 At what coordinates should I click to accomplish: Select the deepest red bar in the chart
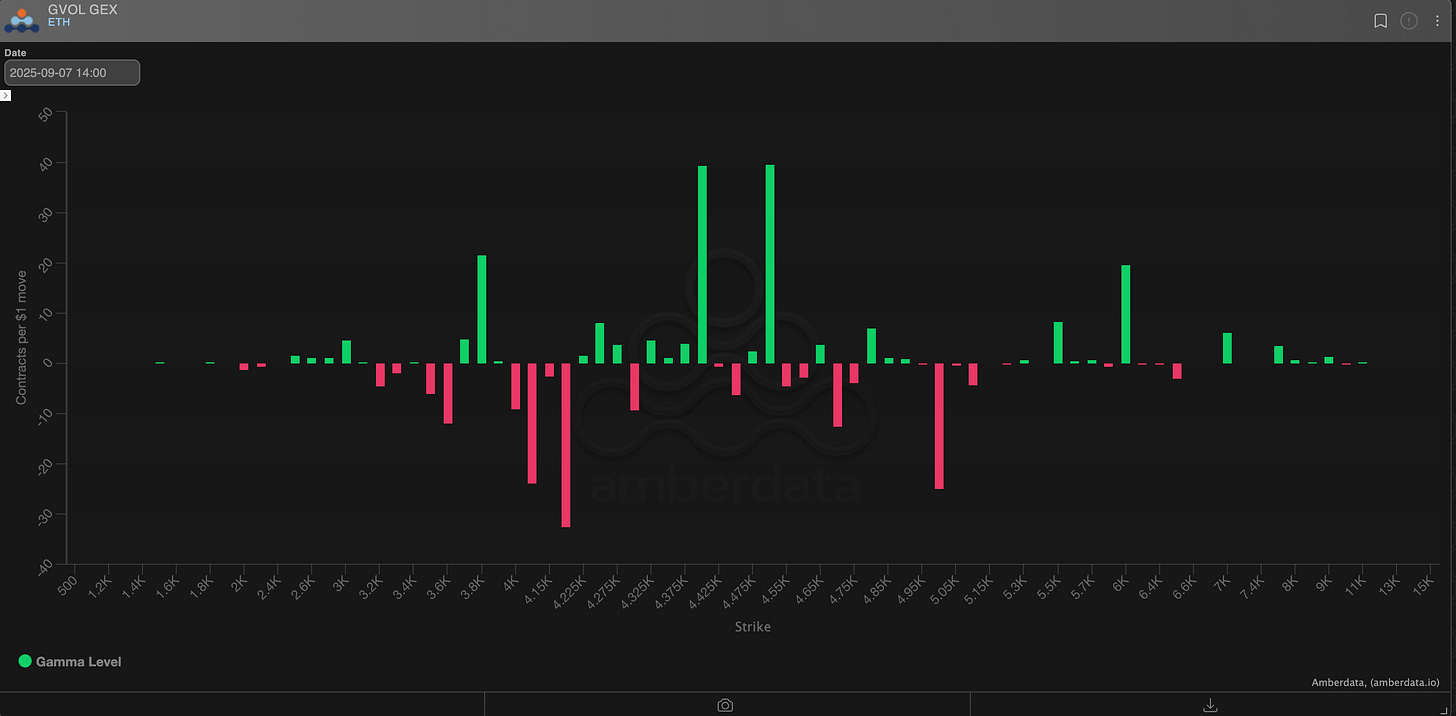[566, 445]
